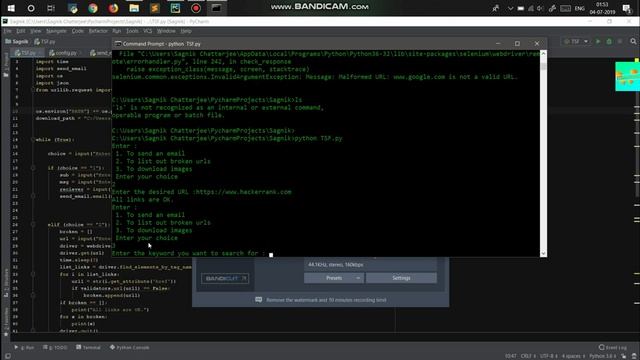640x360 pixels.
Task: Open PyCharm Run menu
Action: click(117, 31)
